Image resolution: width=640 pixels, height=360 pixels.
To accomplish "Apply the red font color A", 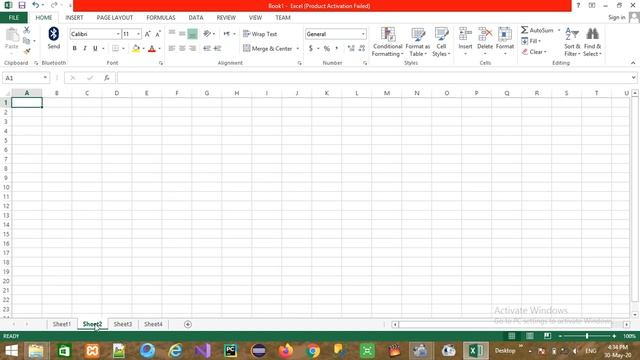I will pyautogui.click(x=152, y=49).
